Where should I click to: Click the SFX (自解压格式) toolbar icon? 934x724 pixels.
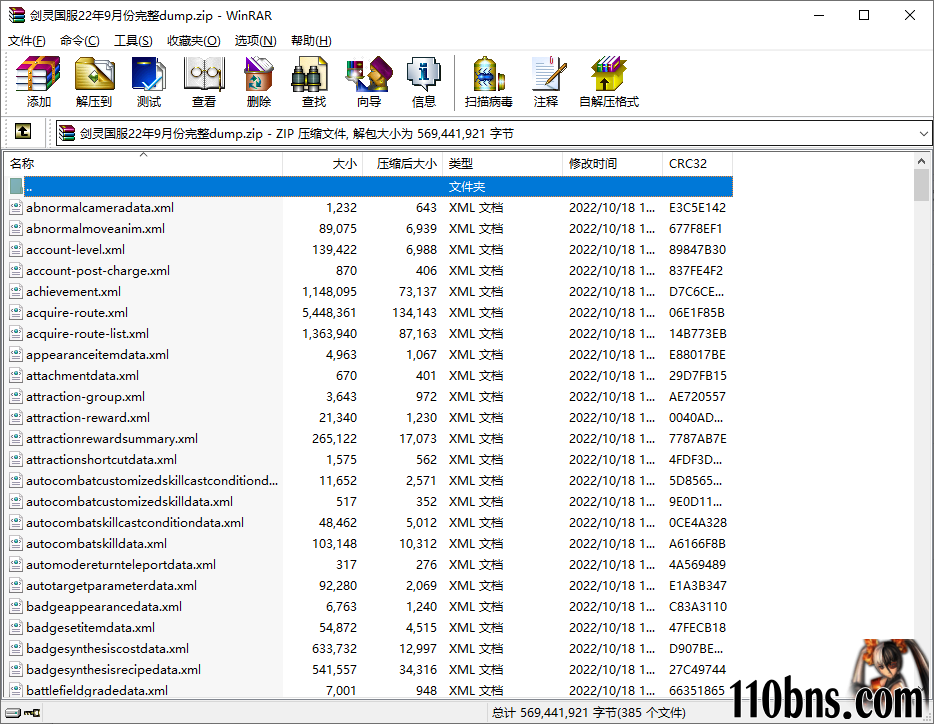click(609, 82)
